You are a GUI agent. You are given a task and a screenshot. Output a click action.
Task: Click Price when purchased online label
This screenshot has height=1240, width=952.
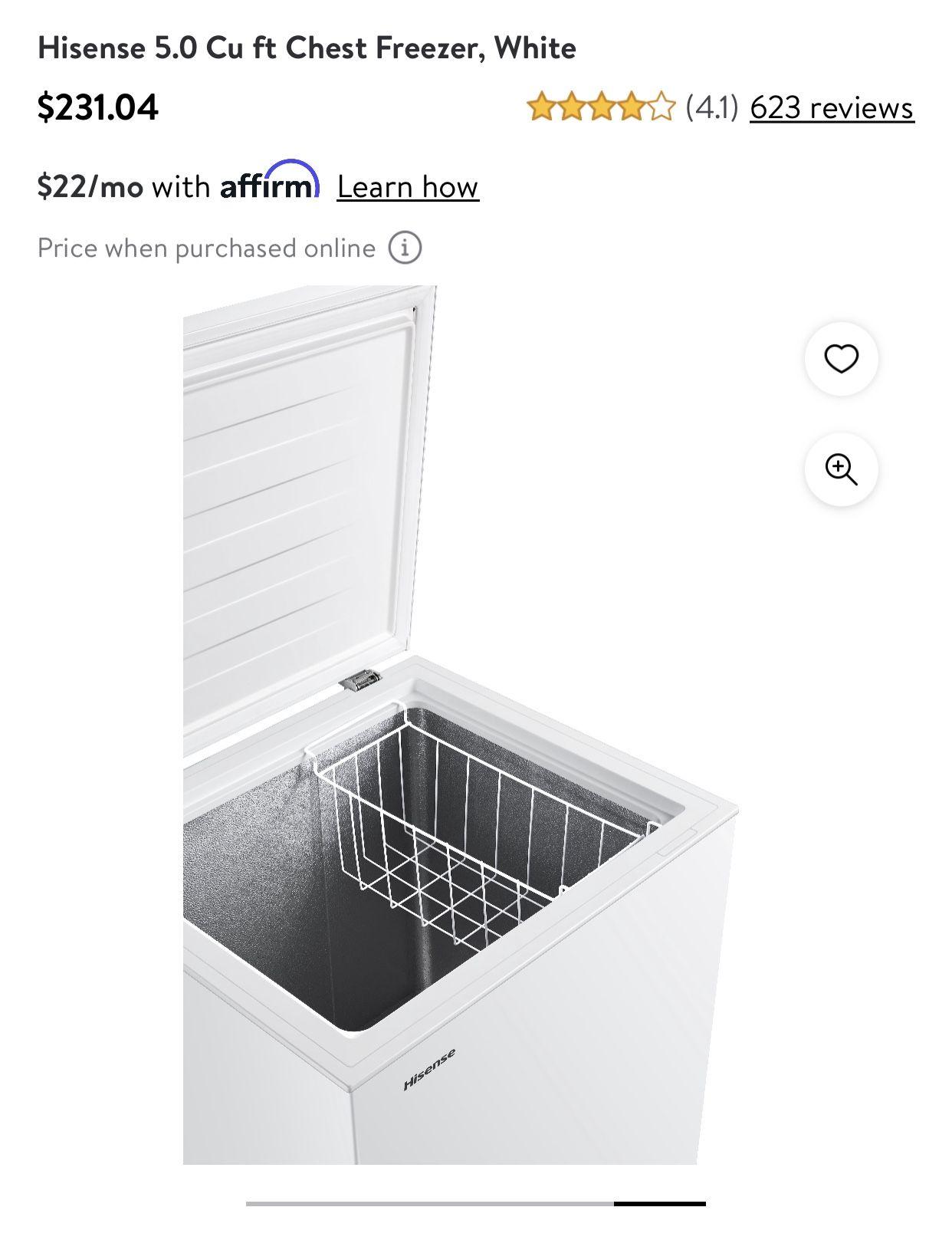pyautogui.click(x=206, y=248)
